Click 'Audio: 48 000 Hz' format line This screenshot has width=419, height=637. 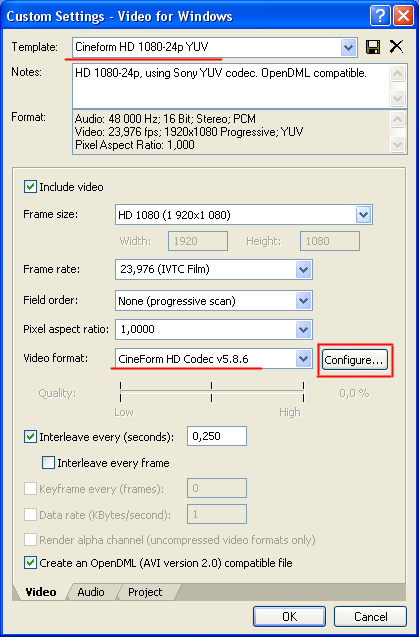(x=165, y=119)
